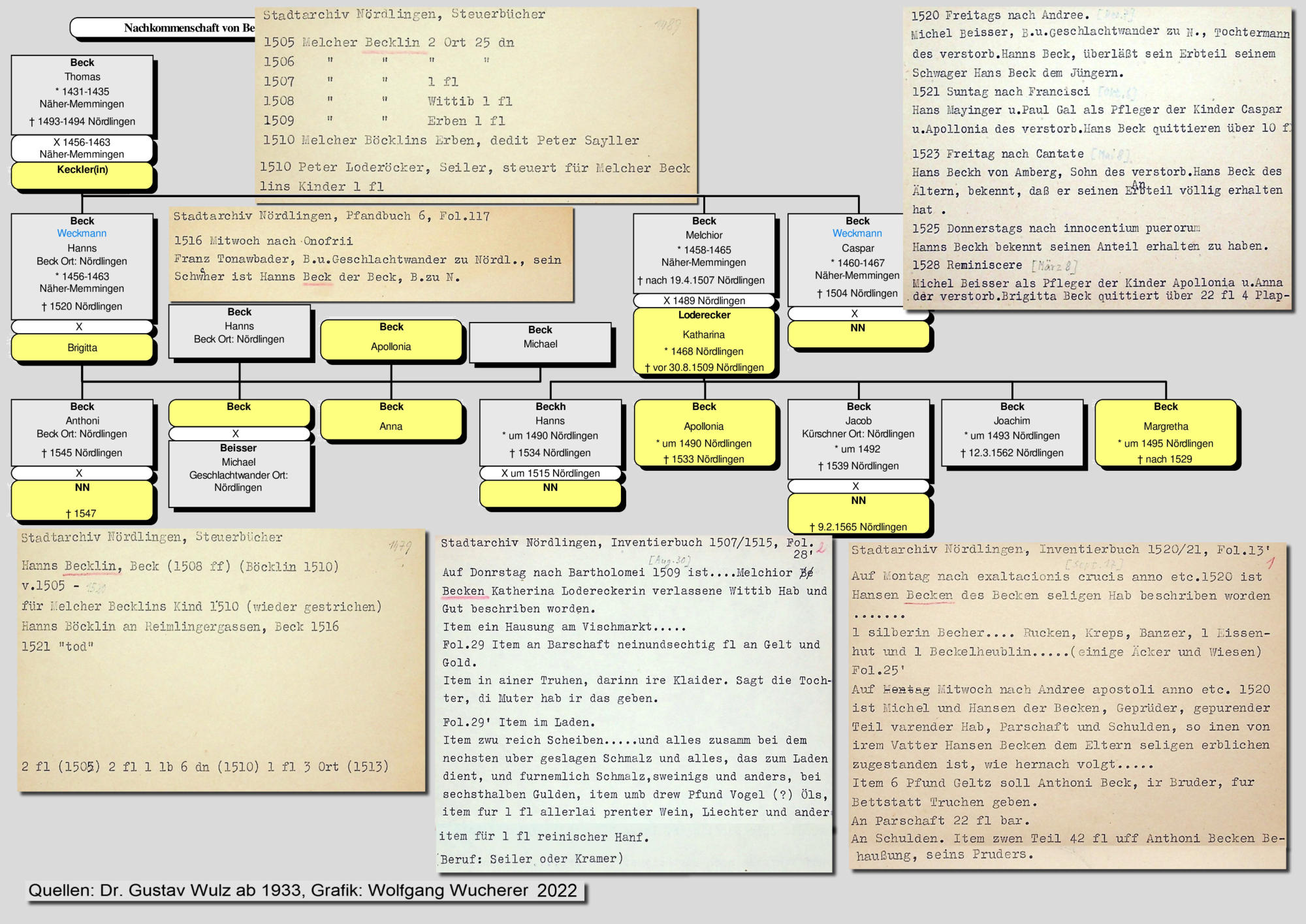Select the yellow Brigitta spouse box
The height and width of the screenshot is (924, 1306).
coord(82,348)
